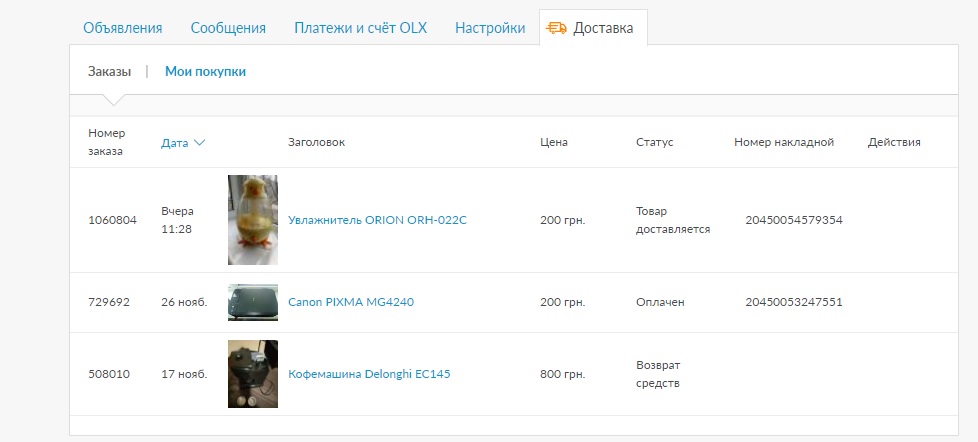Open Платежи и счёт OLX tab
Viewport: 978px width, 442px height.
pyautogui.click(x=360, y=28)
